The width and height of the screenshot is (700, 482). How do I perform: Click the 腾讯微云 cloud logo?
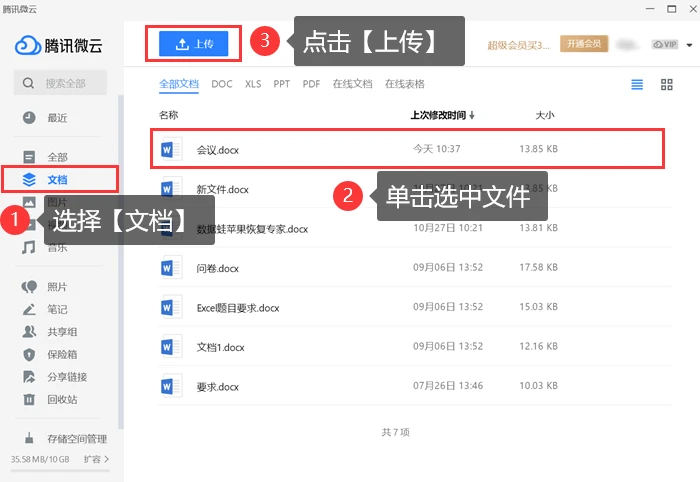click(x=58, y=45)
